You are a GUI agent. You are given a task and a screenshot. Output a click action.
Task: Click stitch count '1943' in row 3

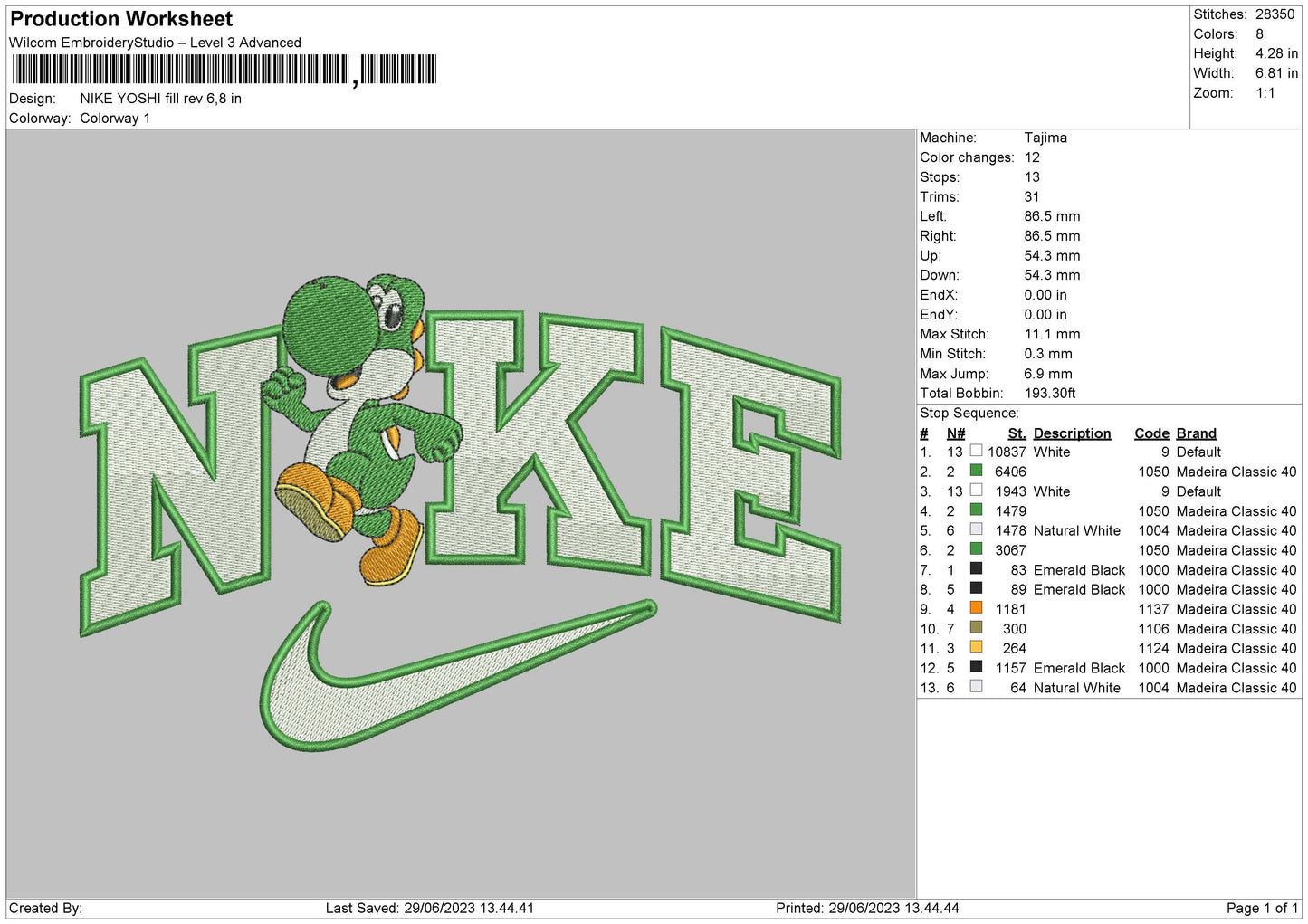coord(1010,492)
